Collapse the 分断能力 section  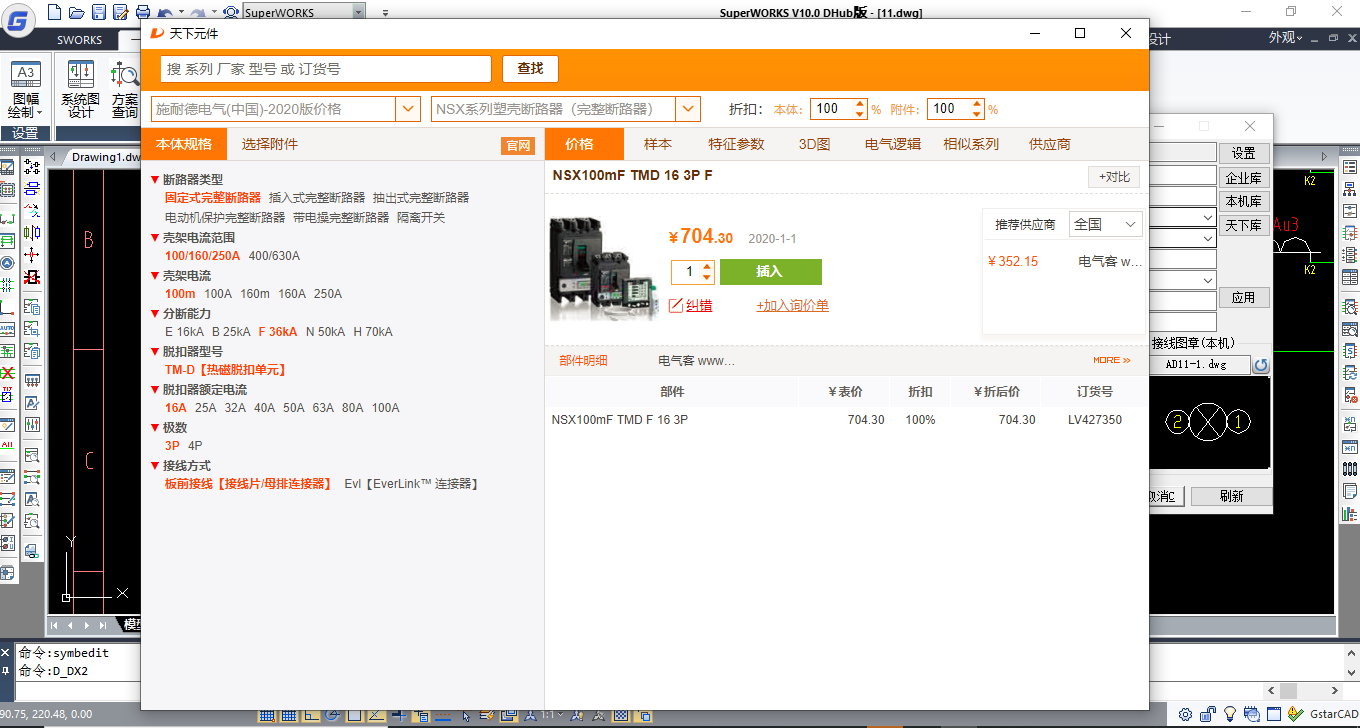(155, 314)
